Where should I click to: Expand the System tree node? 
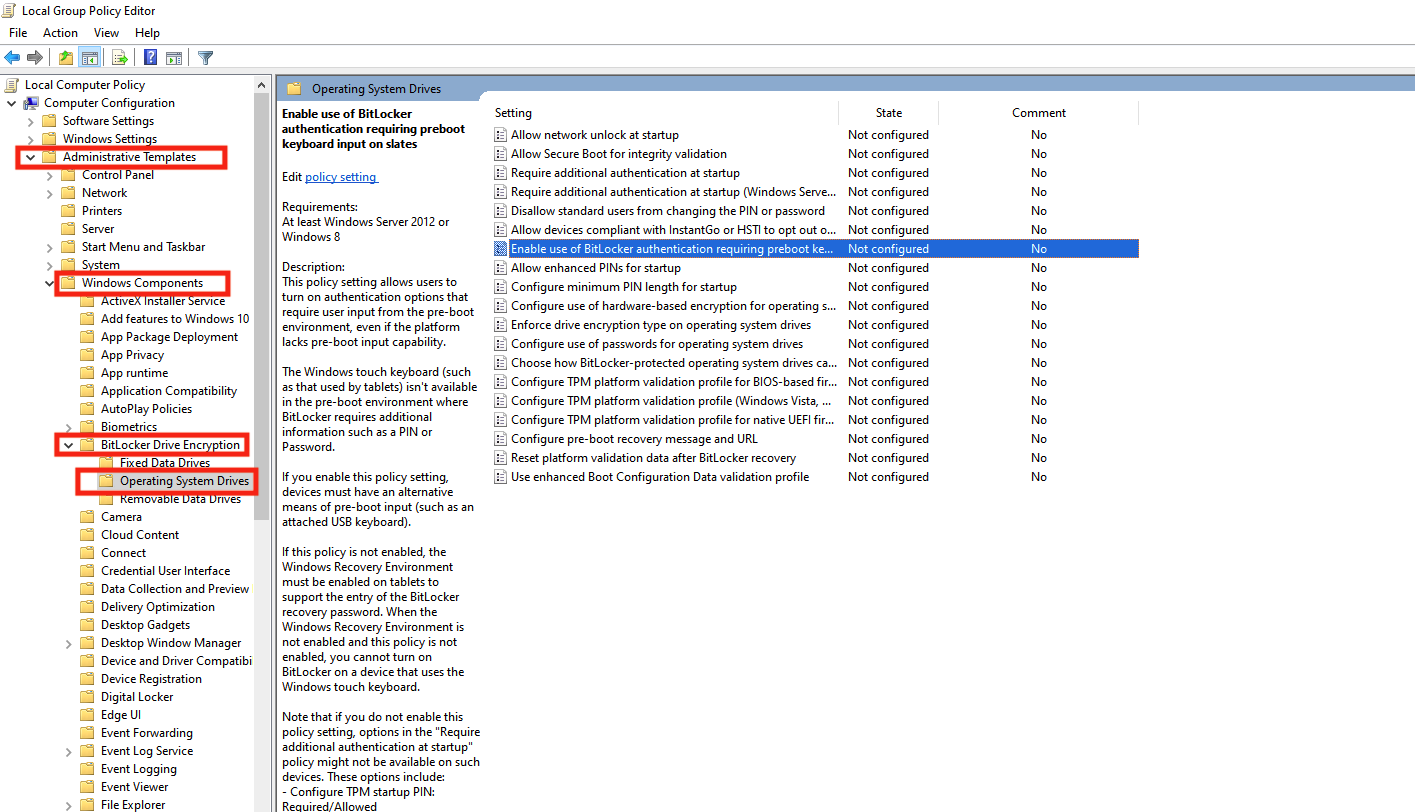[49, 265]
